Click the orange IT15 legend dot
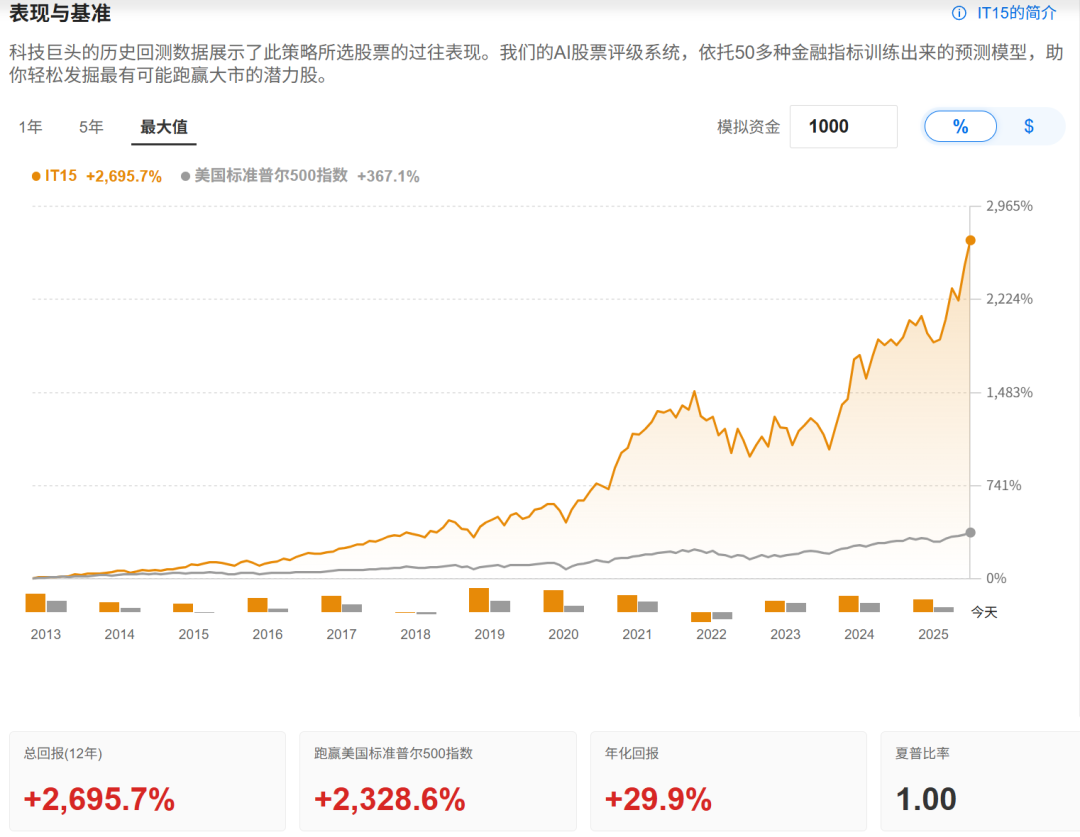 pyautogui.click(x=36, y=176)
